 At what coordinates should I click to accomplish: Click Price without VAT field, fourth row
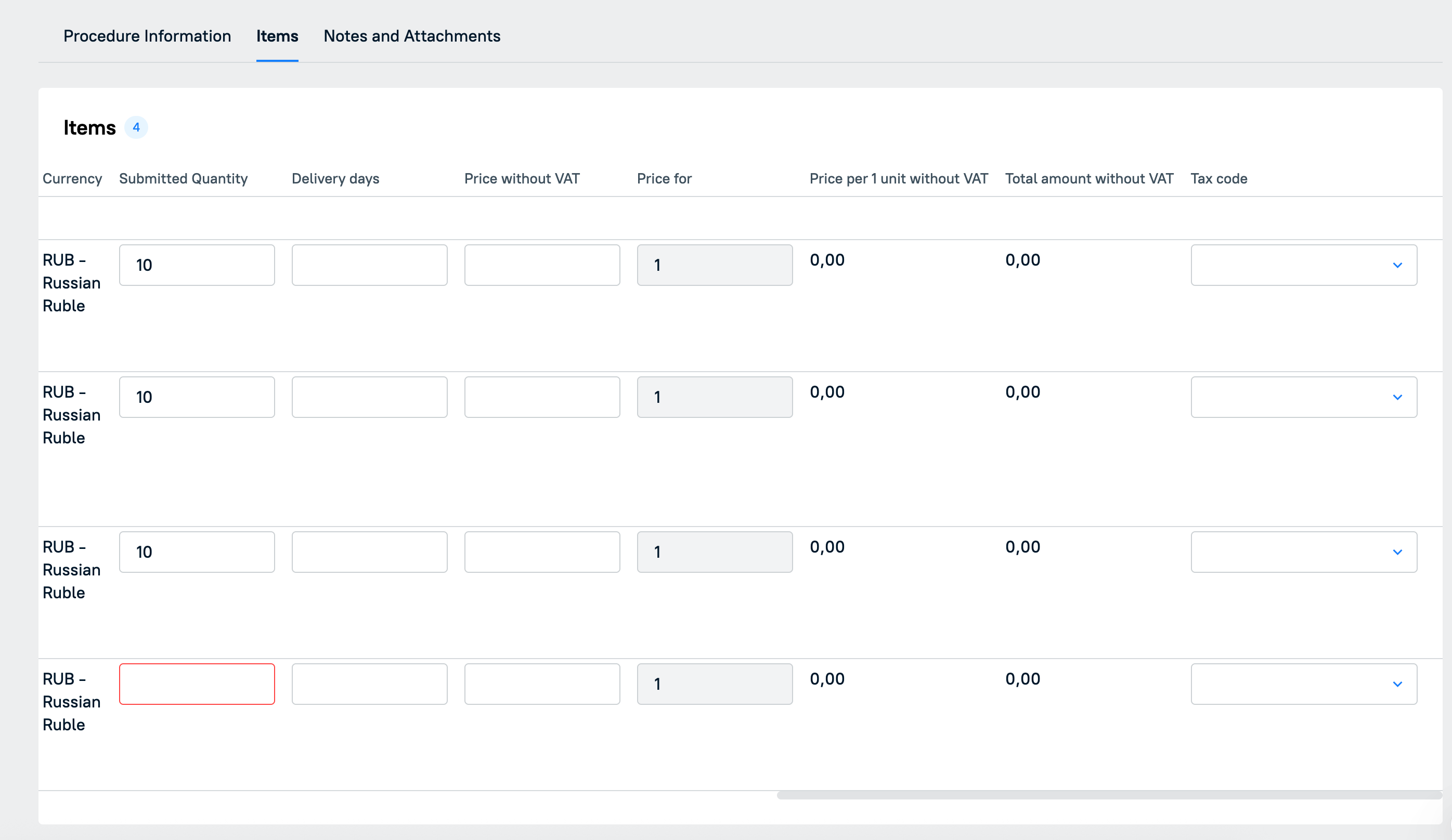point(542,684)
